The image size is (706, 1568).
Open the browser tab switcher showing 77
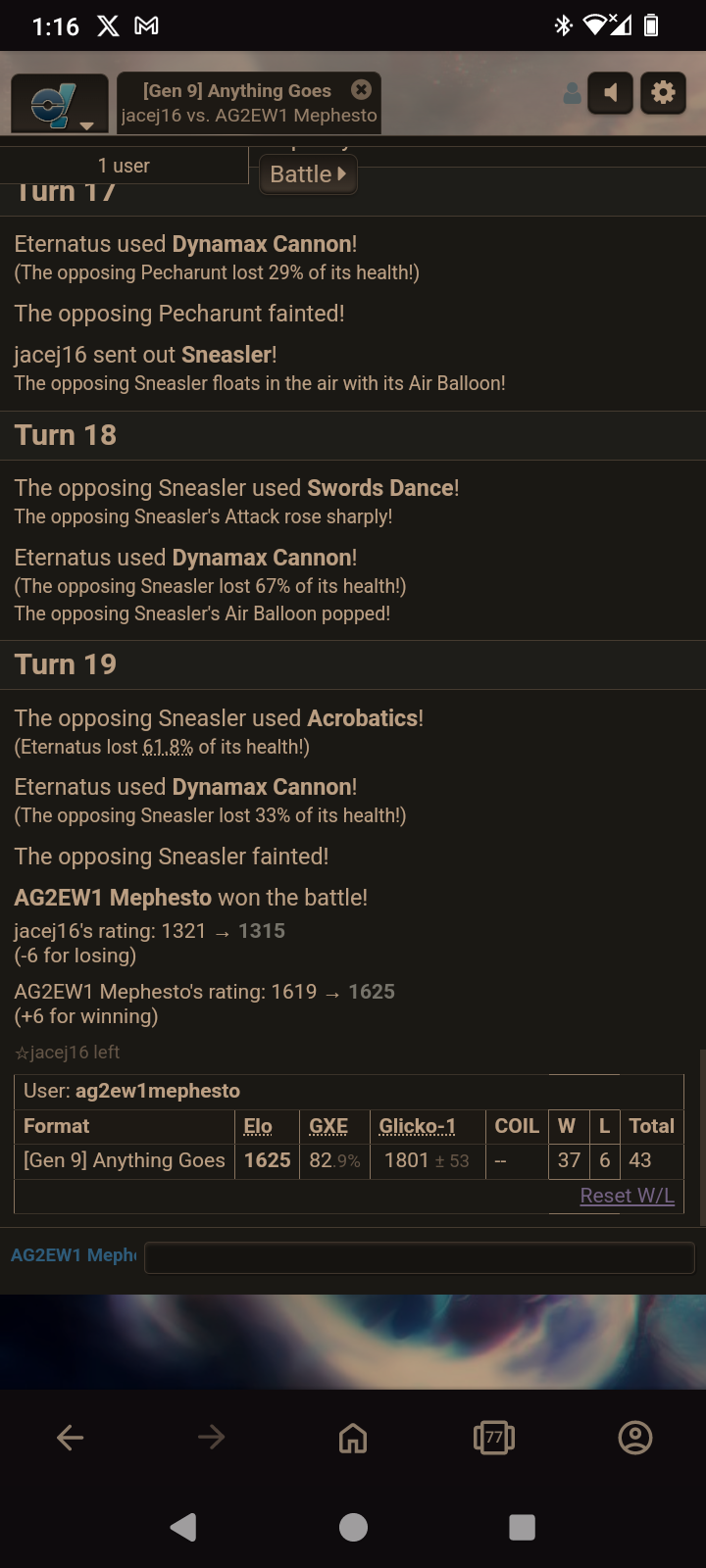point(494,1438)
